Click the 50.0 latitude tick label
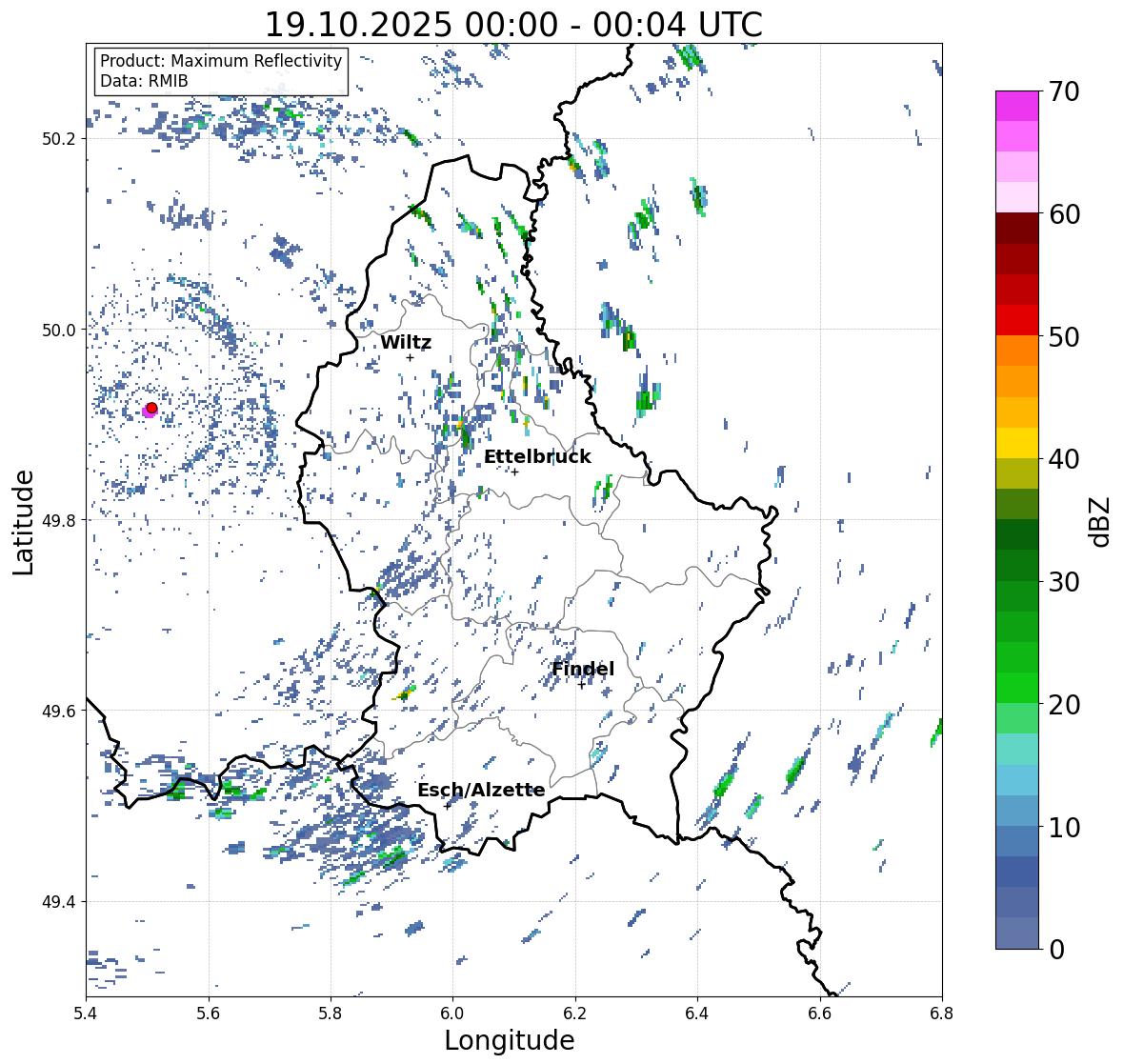 pyautogui.click(x=58, y=331)
